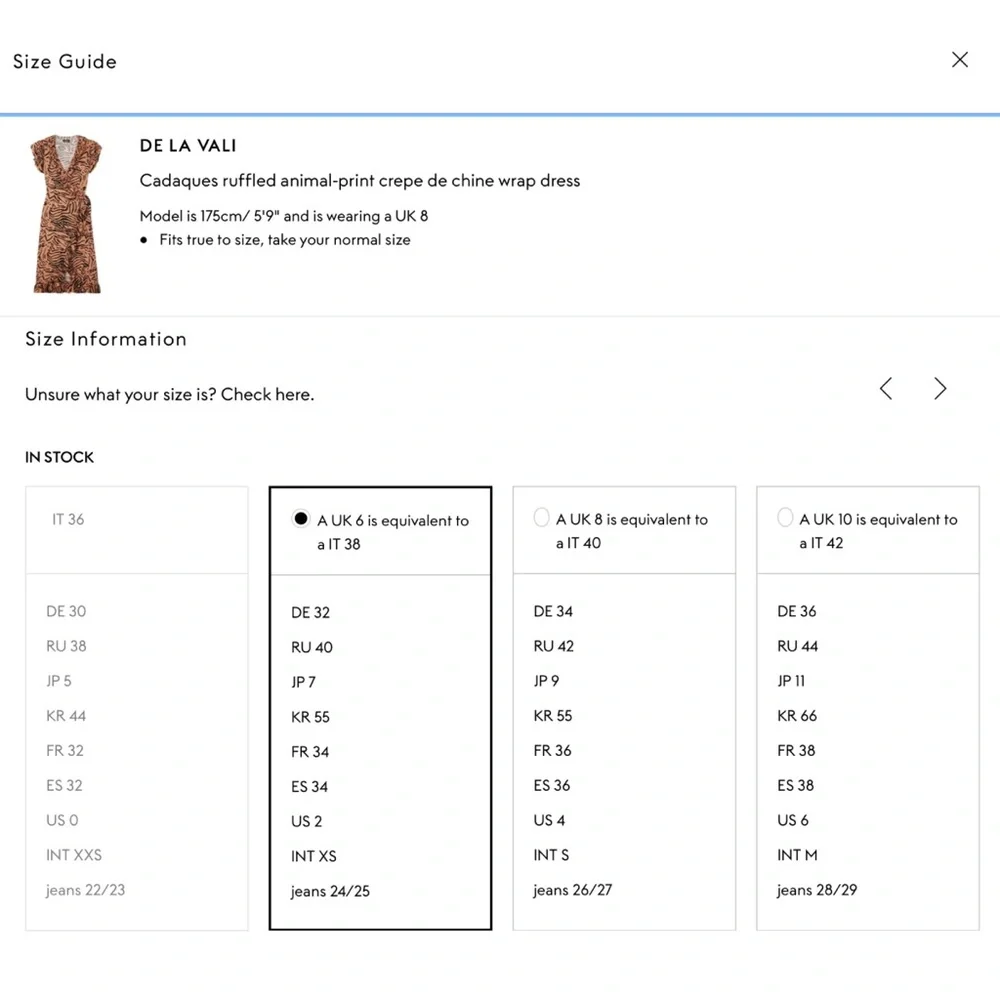
Task: Click the IT 36 size card header
Action: [x=136, y=530]
